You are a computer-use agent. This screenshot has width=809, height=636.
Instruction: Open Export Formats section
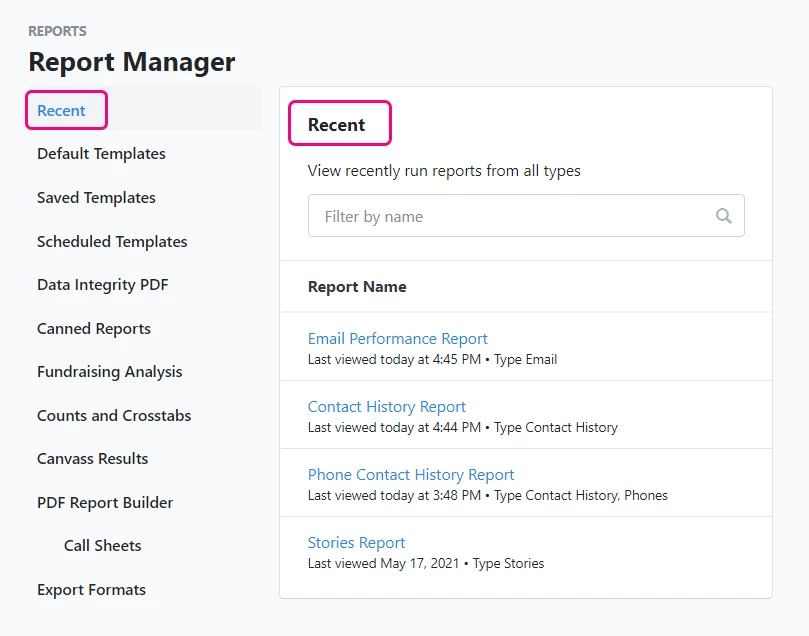pyautogui.click(x=92, y=589)
